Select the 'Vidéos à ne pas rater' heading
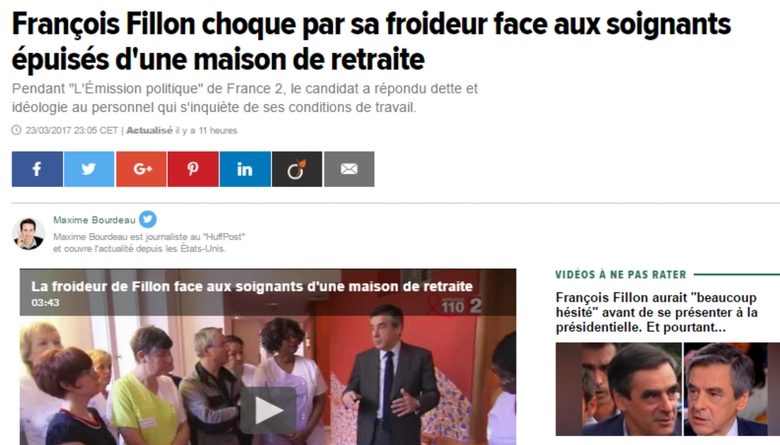 pyautogui.click(x=621, y=274)
